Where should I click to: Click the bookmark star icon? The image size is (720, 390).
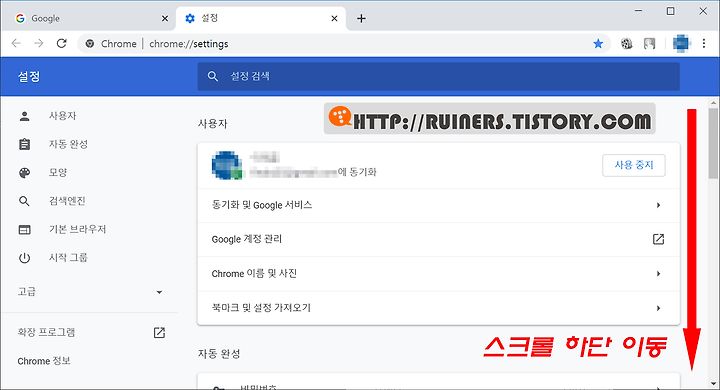598,44
